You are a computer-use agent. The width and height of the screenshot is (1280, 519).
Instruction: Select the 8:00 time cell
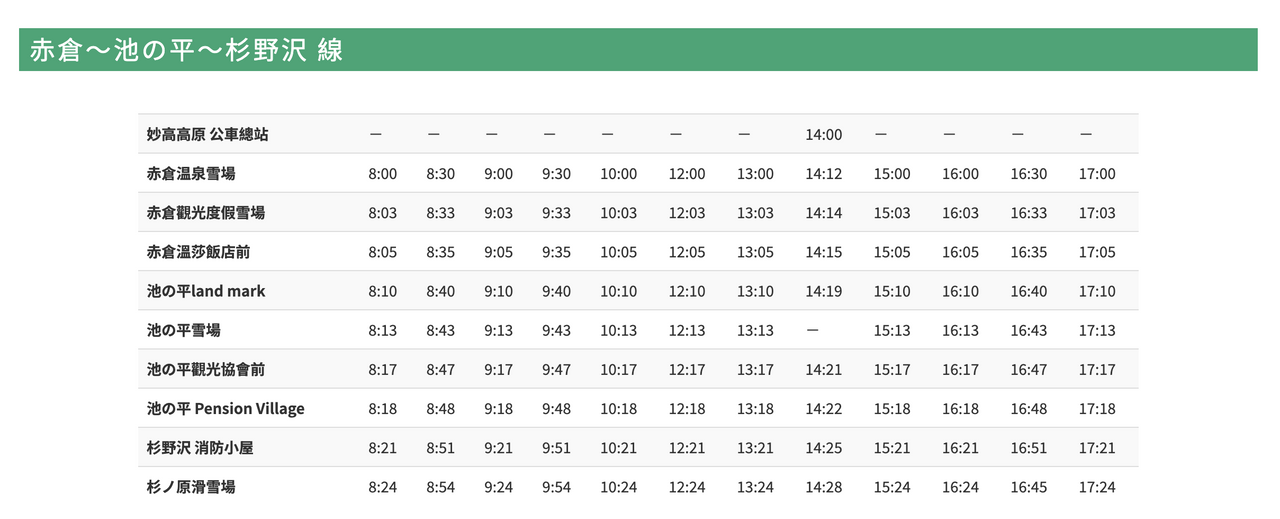pos(382,173)
